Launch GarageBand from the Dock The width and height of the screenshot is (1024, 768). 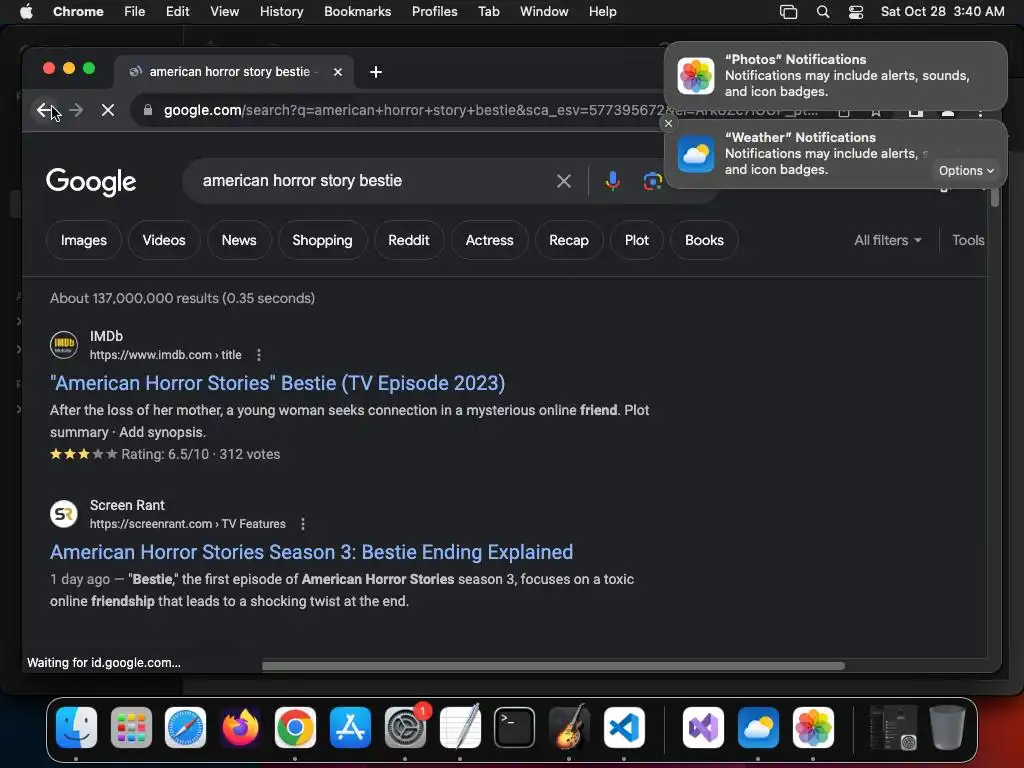(x=569, y=727)
